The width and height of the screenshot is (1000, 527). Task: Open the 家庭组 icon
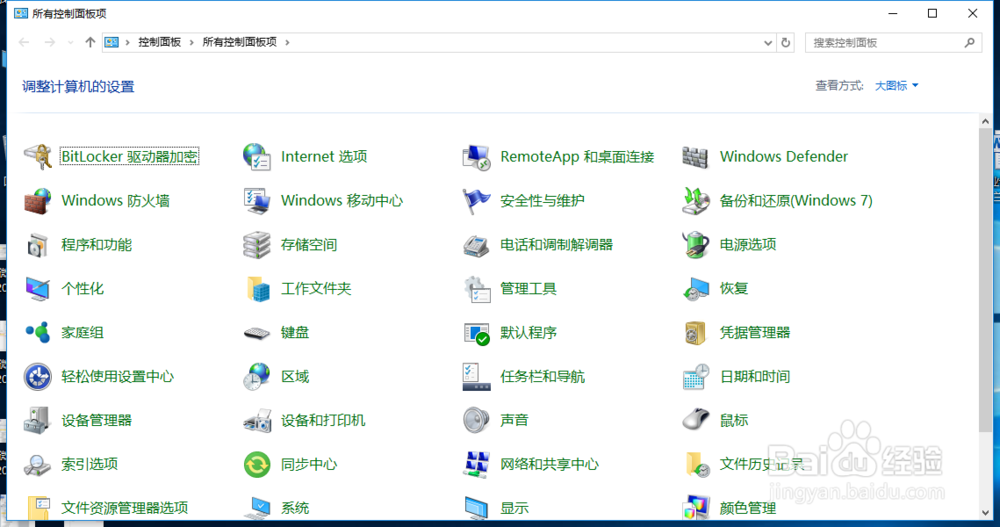38,333
